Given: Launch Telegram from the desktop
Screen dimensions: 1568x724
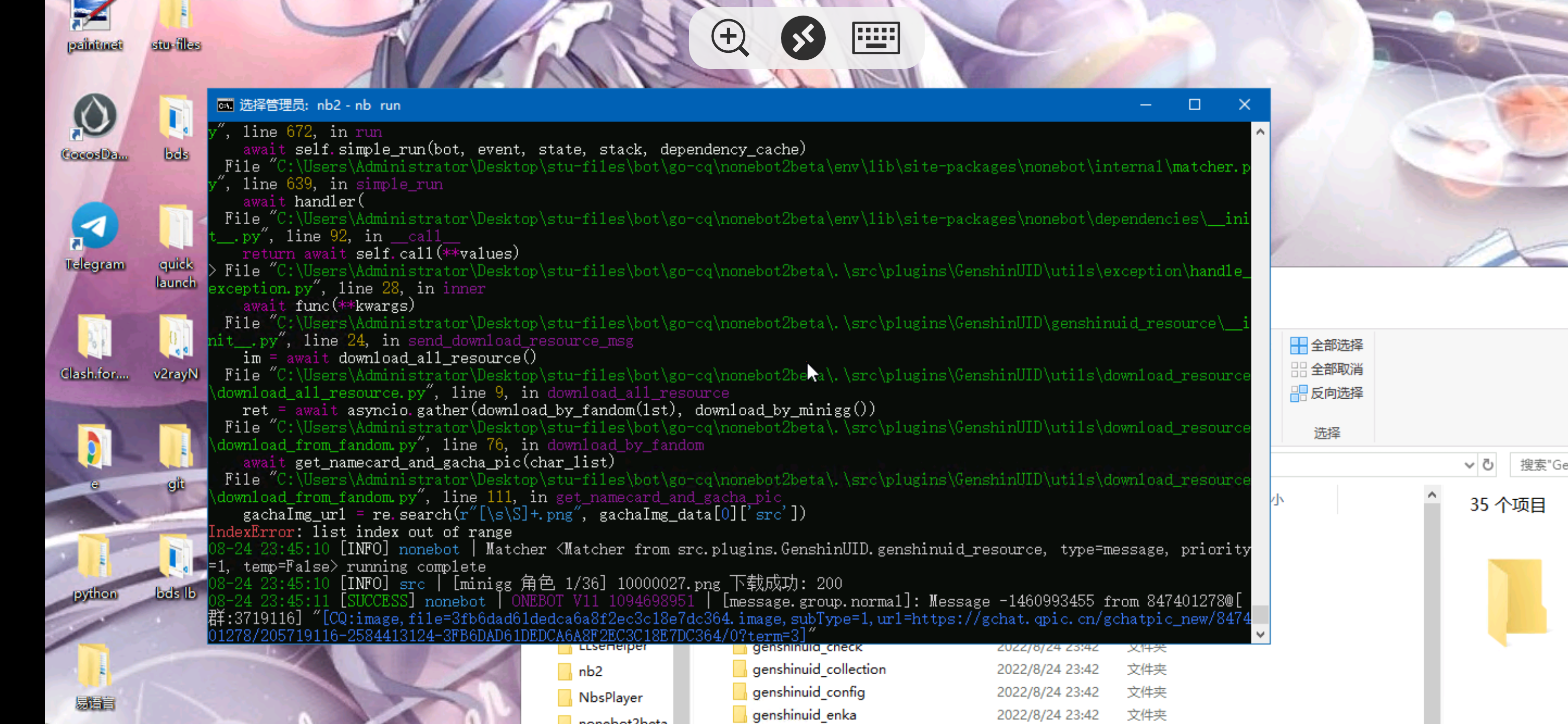Looking at the screenshot, I should pos(94,236).
